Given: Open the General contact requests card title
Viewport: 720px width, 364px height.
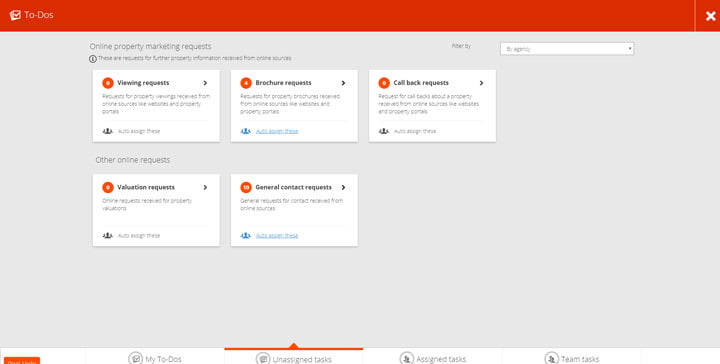Looking at the screenshot, I should point(293,187).
